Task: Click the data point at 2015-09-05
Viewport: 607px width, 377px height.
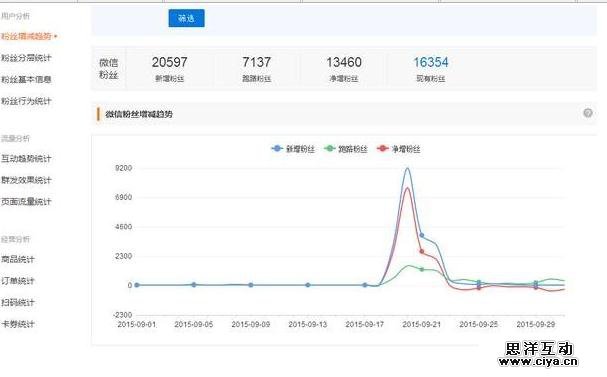Action: coord(194,285)
